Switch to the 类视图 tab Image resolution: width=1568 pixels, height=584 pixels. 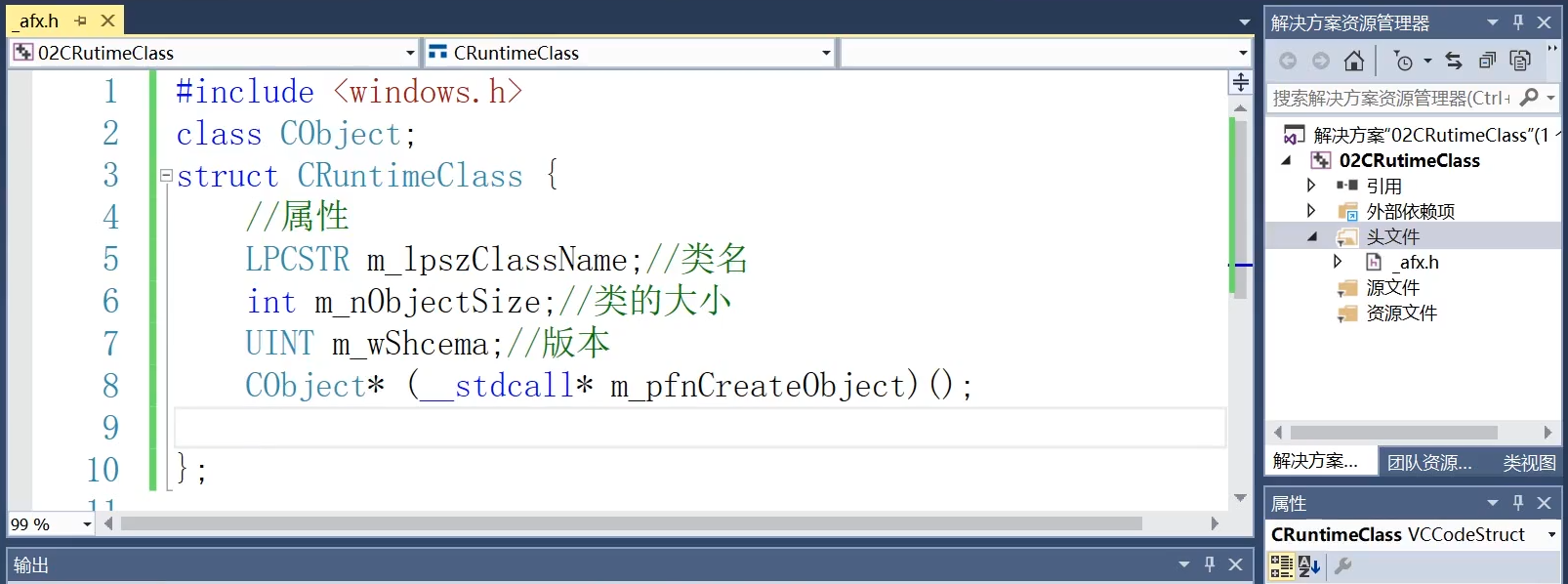pos(1529,462)
